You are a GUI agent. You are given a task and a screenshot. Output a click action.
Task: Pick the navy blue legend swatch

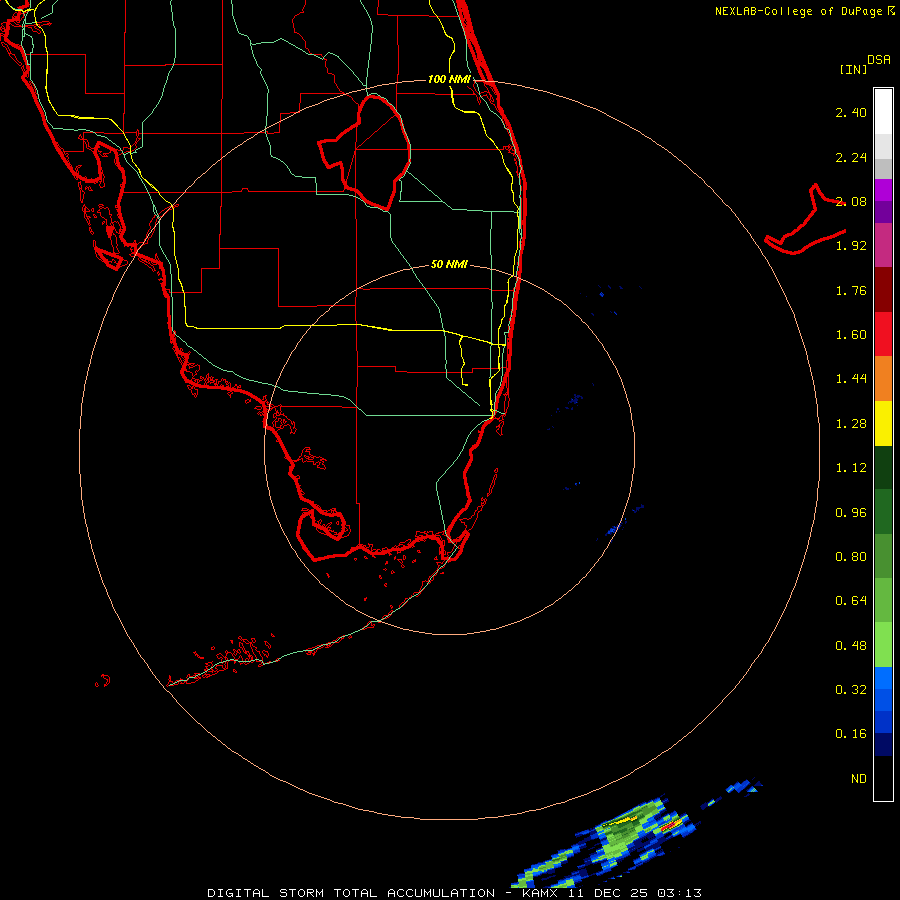click(x=883, y=744)
